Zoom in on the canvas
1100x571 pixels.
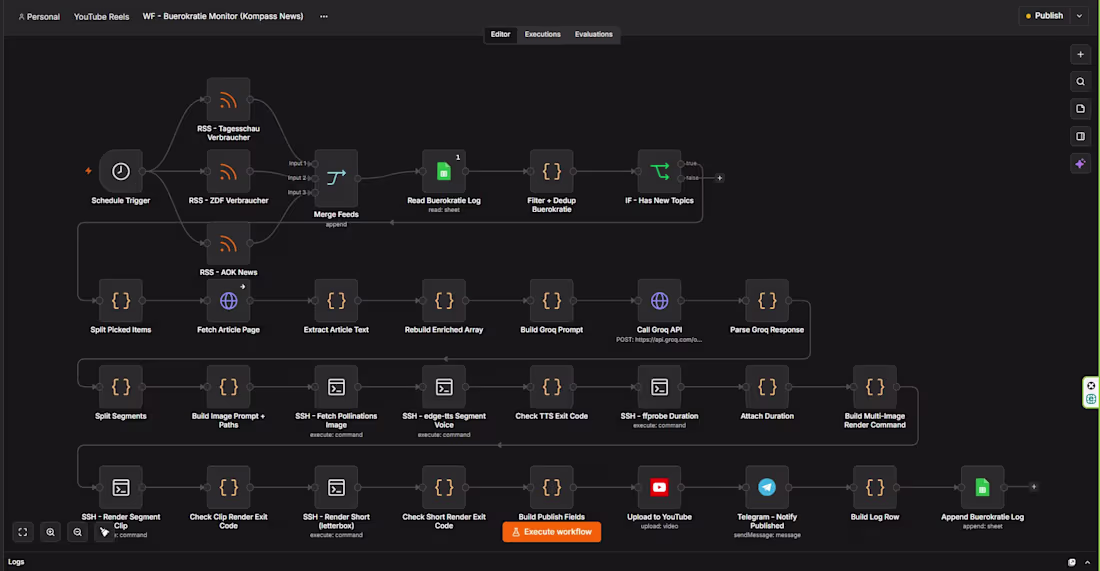coord(51,532)
